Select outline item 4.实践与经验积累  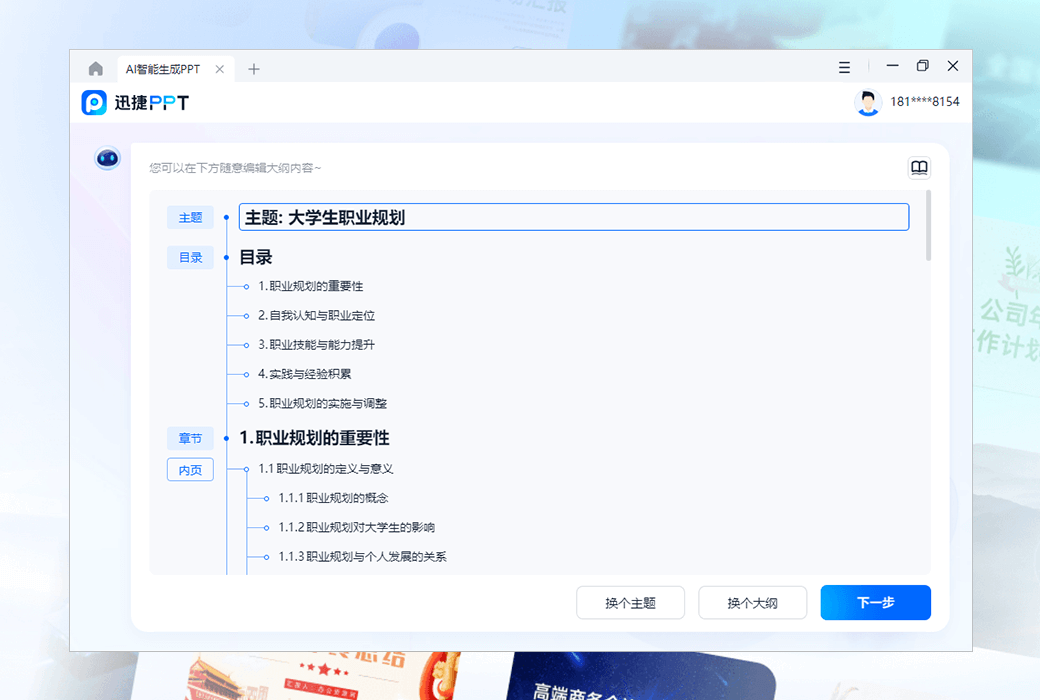304,374
